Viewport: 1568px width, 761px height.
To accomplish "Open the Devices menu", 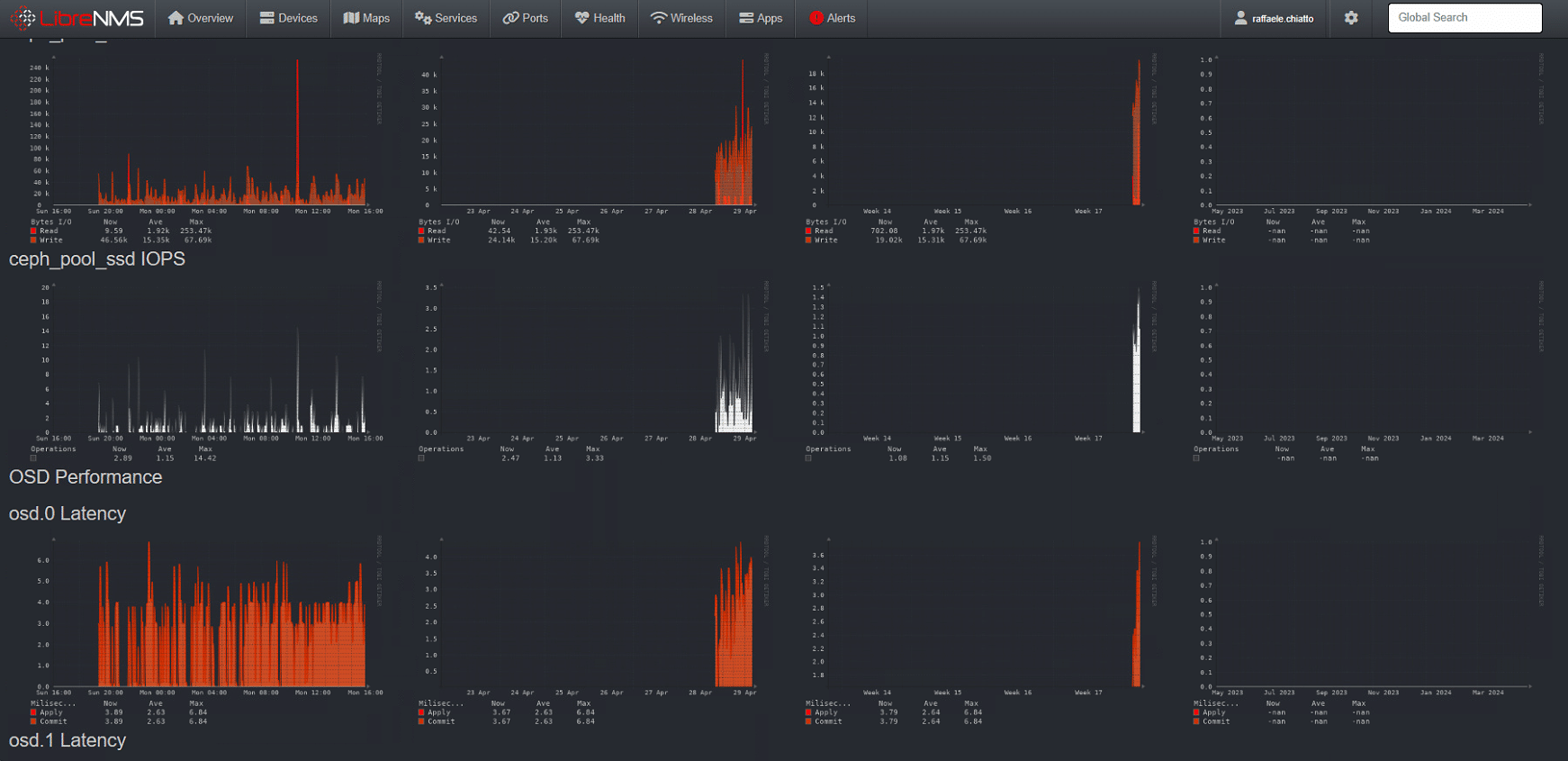I will click(x=289, y=18).
